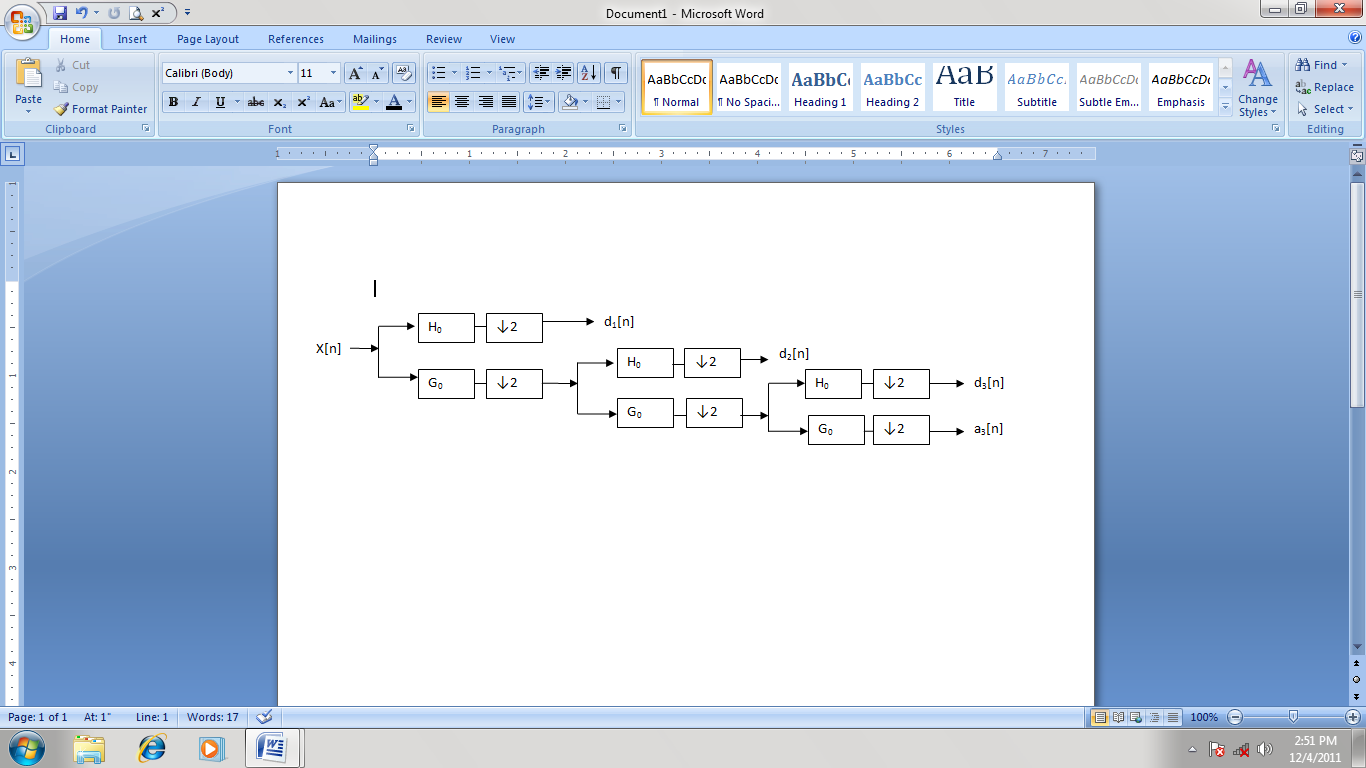Click font color button

tap(395, 102)
